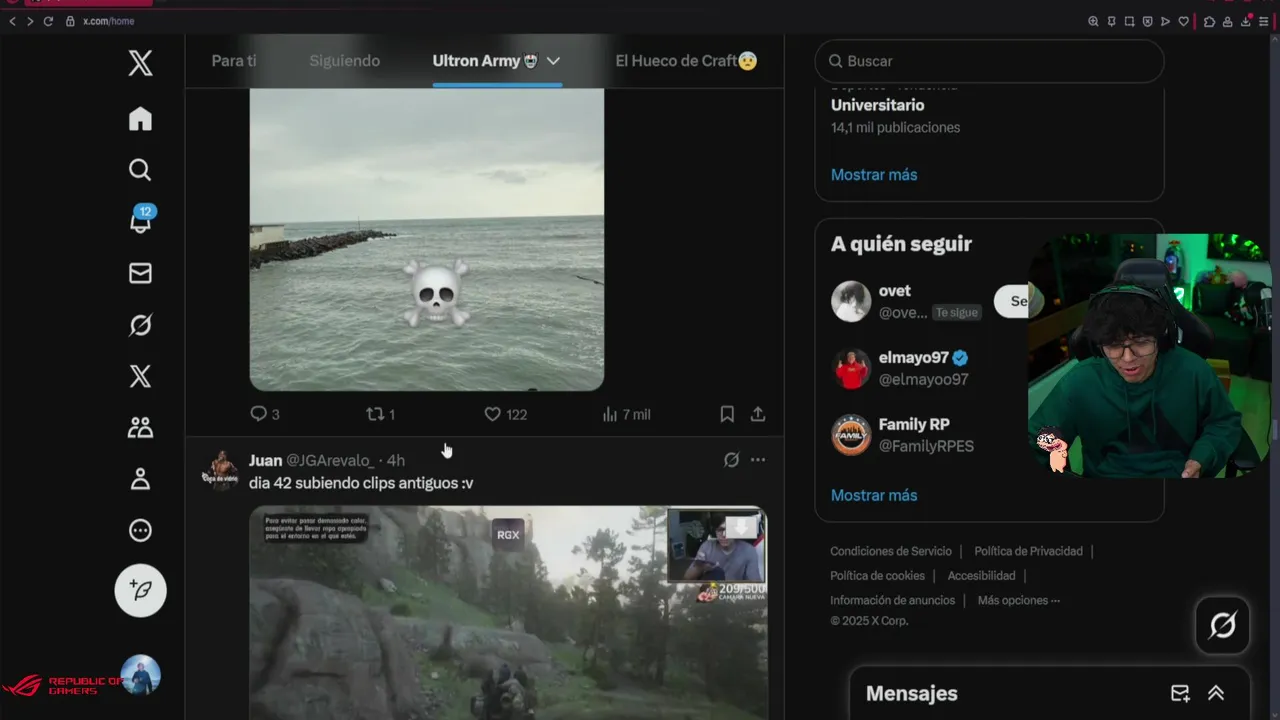Screen dimensions: 1280x720
Task: Open Messages envelope in sidebar
Action: click(x=140, y=273)
